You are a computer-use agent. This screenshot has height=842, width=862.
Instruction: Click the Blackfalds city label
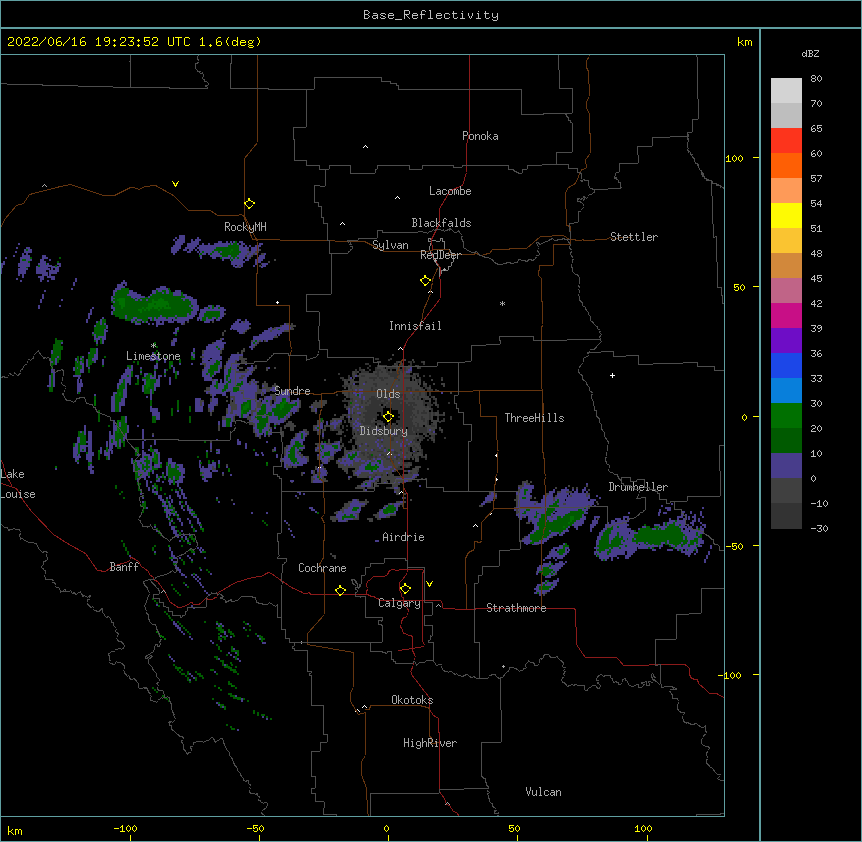click(441, 223)
